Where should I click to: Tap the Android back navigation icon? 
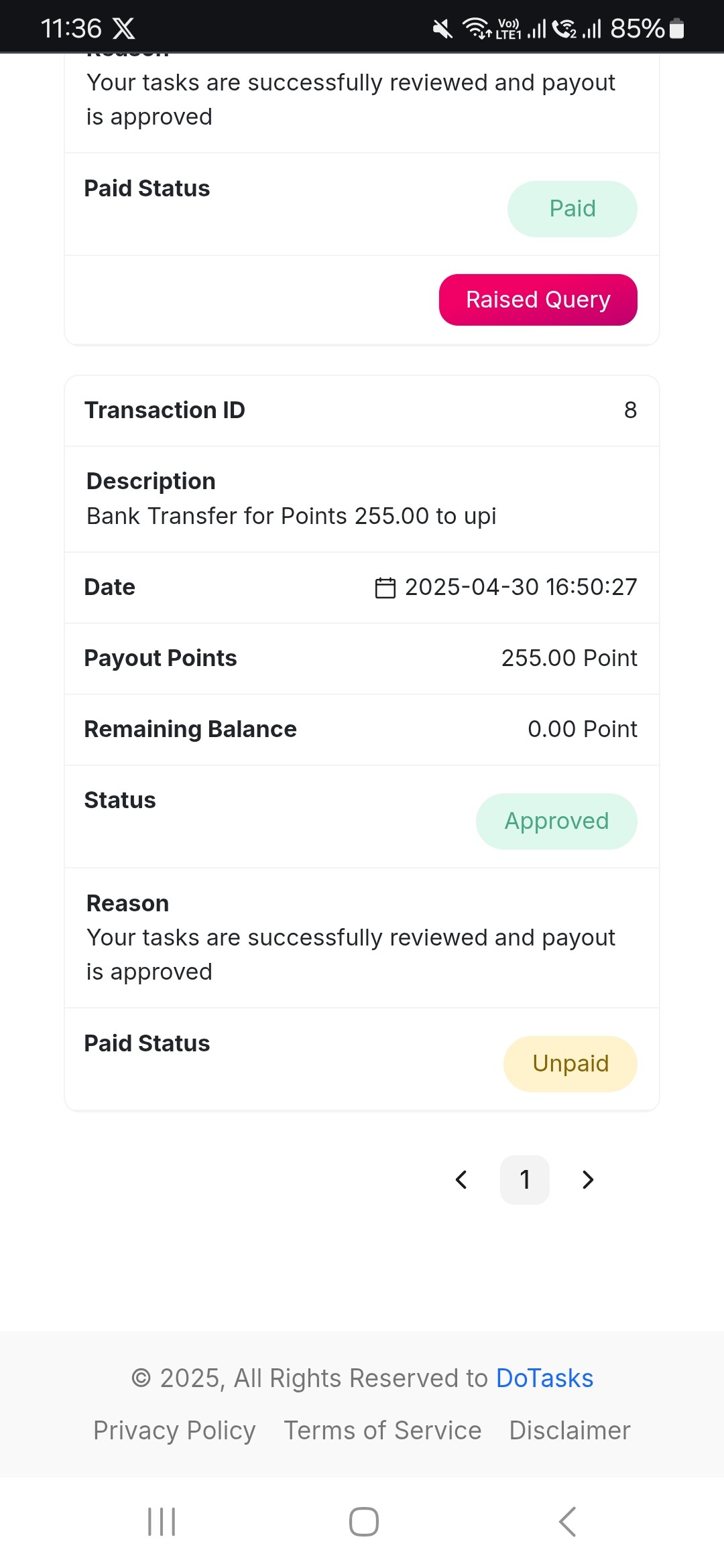(x=567, y=1522)
